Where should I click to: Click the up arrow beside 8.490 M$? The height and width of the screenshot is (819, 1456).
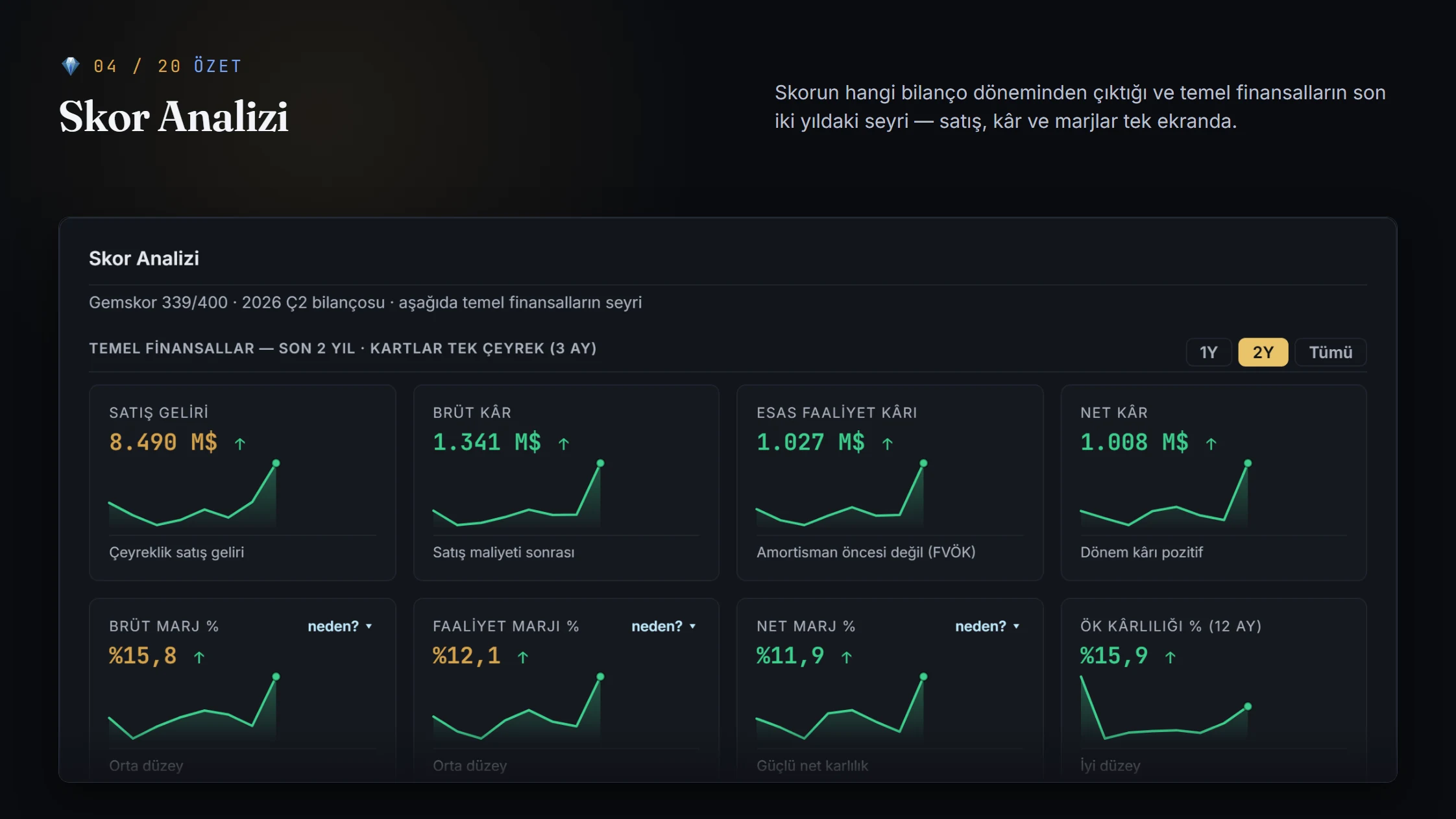[x=240, y=444]
